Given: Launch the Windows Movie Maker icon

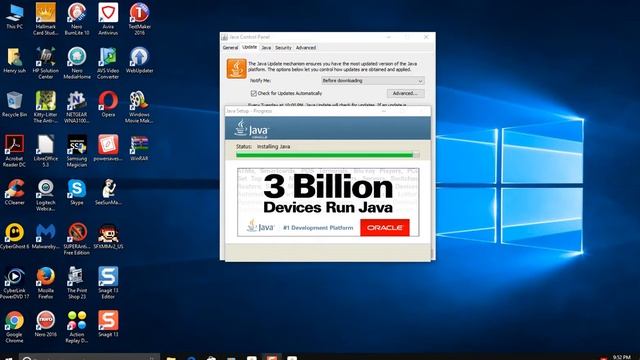Looking at the screenshot, I should click(x=139, y=107).
